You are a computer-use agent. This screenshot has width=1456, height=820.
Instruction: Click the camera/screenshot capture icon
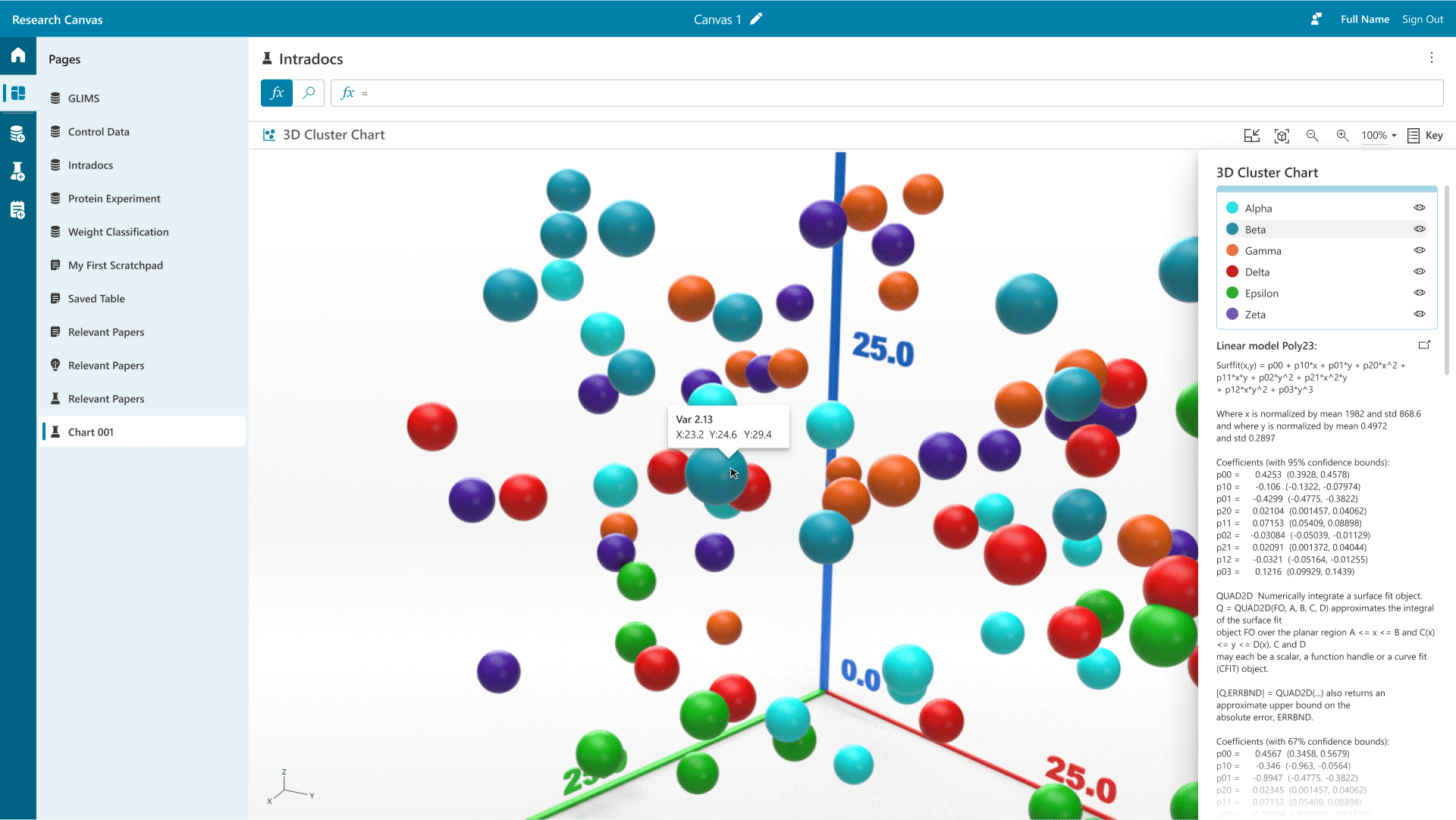pyautogui.click(x=1281, y=135)
